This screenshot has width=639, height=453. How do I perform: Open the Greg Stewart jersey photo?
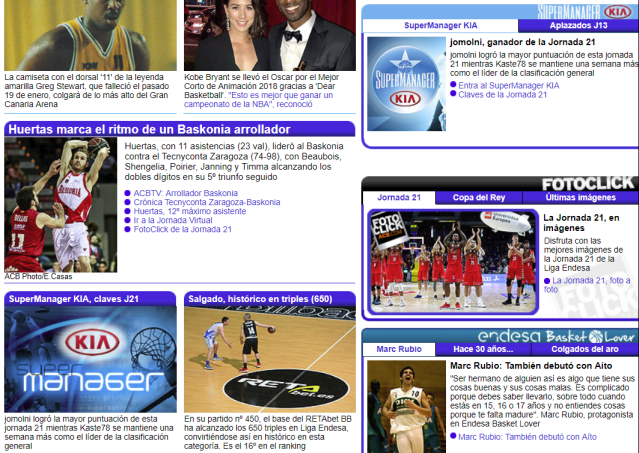[90, 35]
